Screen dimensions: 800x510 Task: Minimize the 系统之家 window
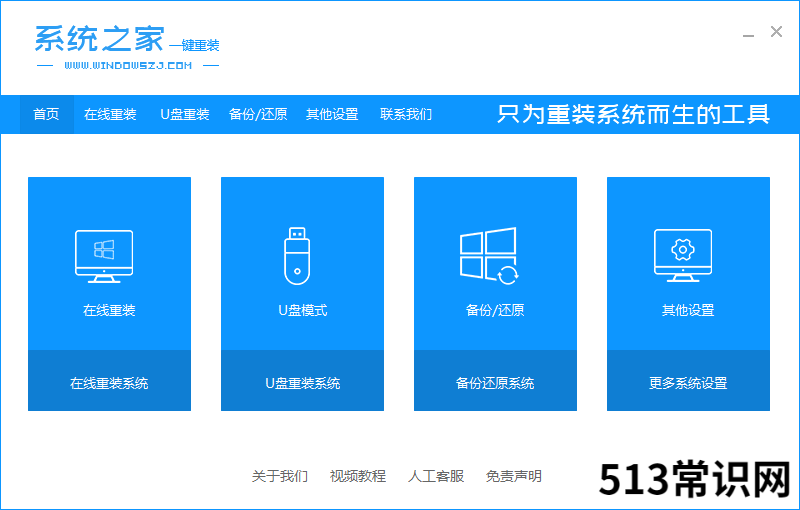(x=748, y=35)
